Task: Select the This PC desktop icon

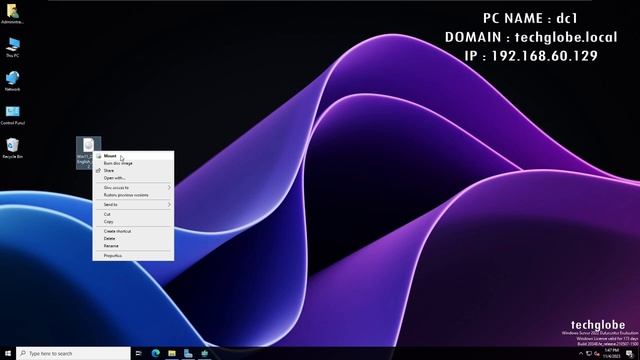Action: [13, 47]
